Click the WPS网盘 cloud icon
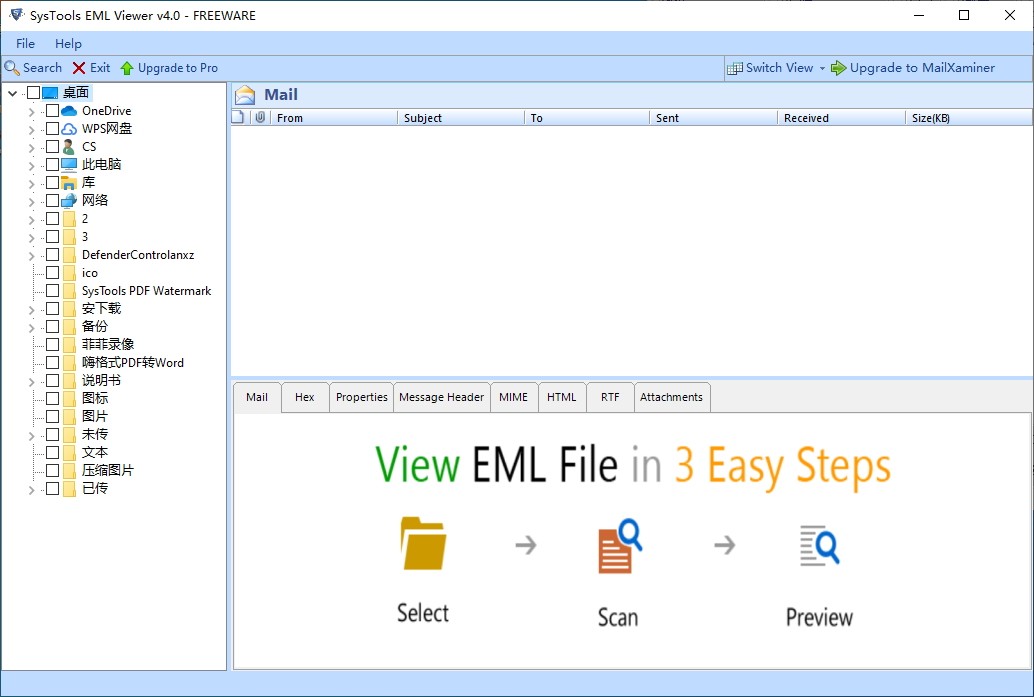The width and height of the screenshot is (1034, 697). click(x=69, y=129)
